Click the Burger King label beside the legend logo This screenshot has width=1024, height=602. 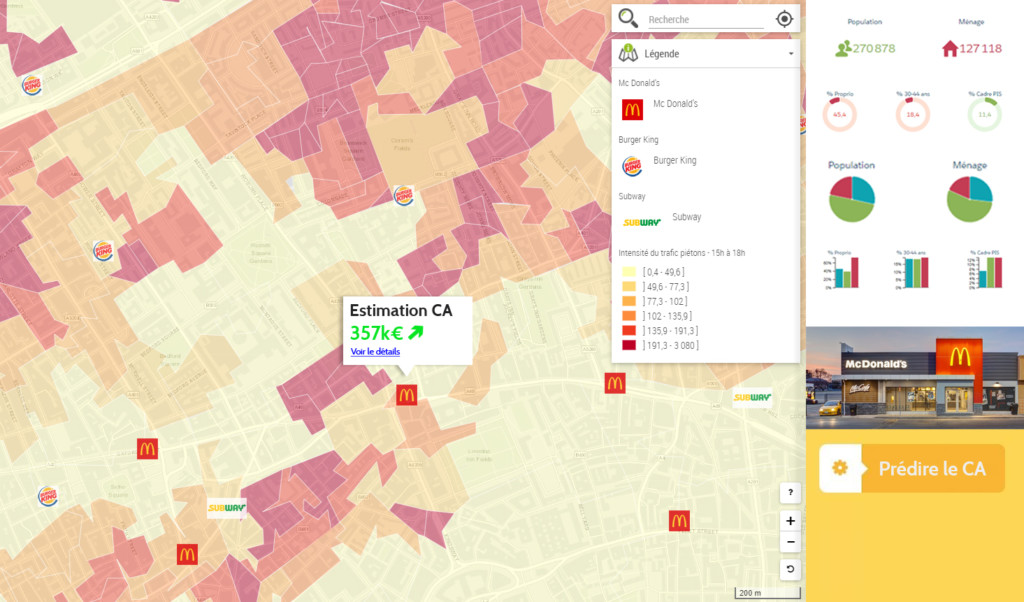tap(675, 160)
